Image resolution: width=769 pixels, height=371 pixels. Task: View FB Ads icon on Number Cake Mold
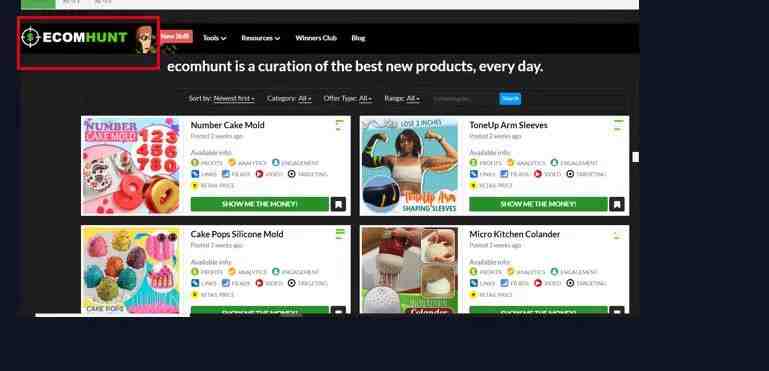tap(226, 174)
